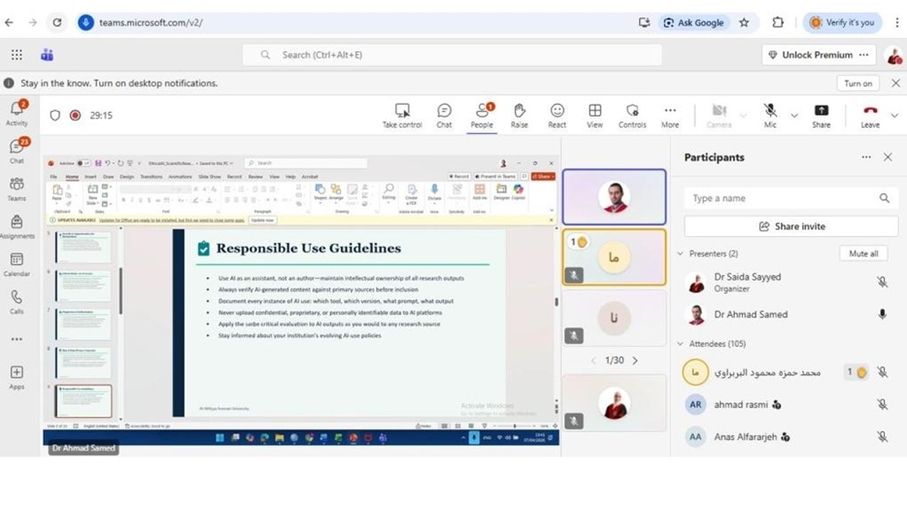Click the Type a name search field

point(780,198)
